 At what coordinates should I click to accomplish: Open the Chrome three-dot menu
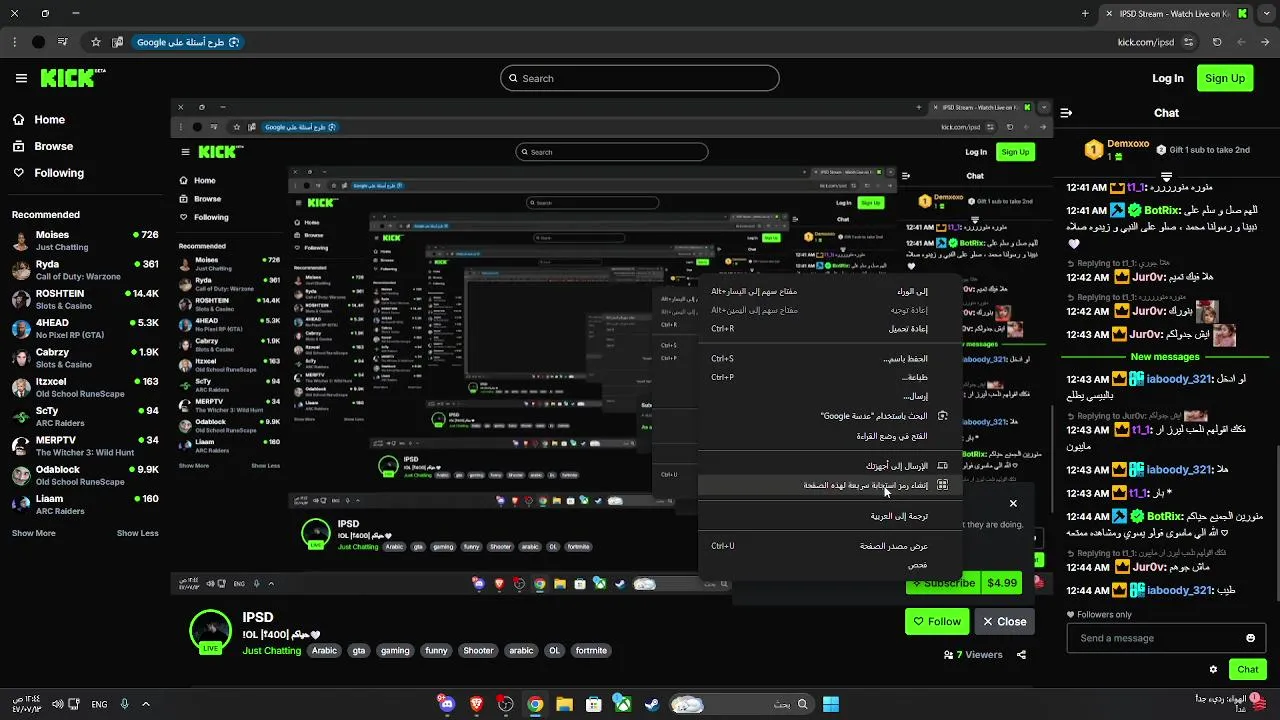[14, 42]
